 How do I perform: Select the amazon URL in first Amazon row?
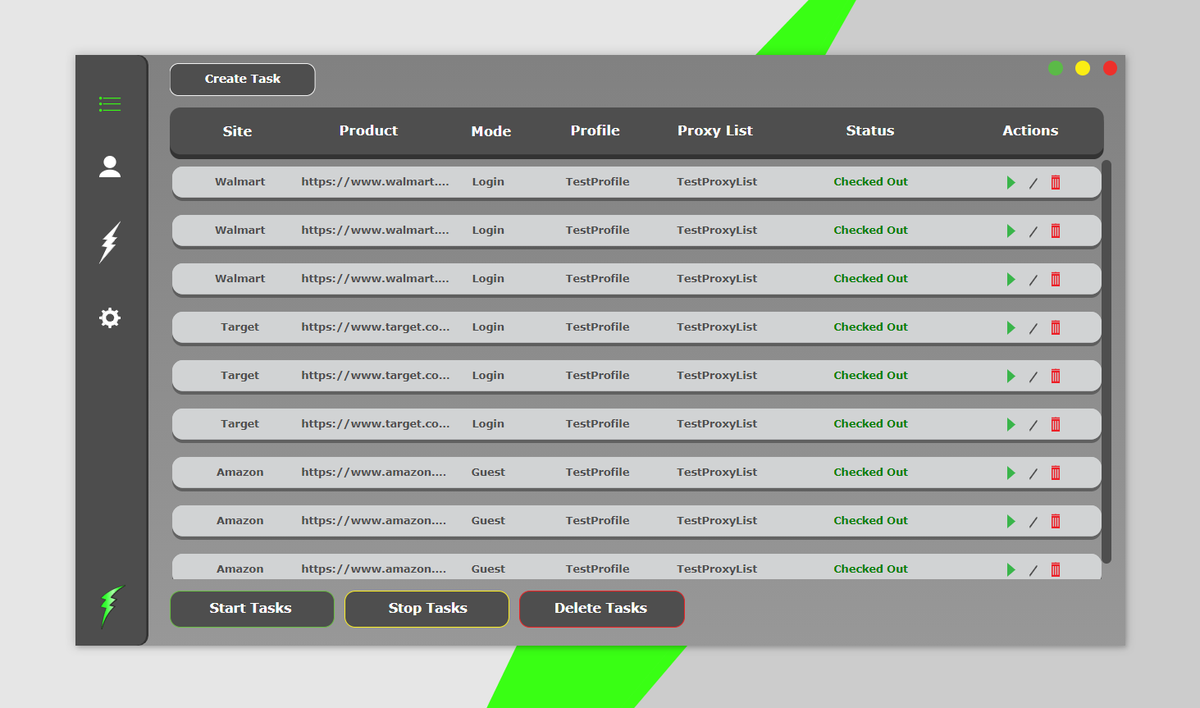point(375,472)
